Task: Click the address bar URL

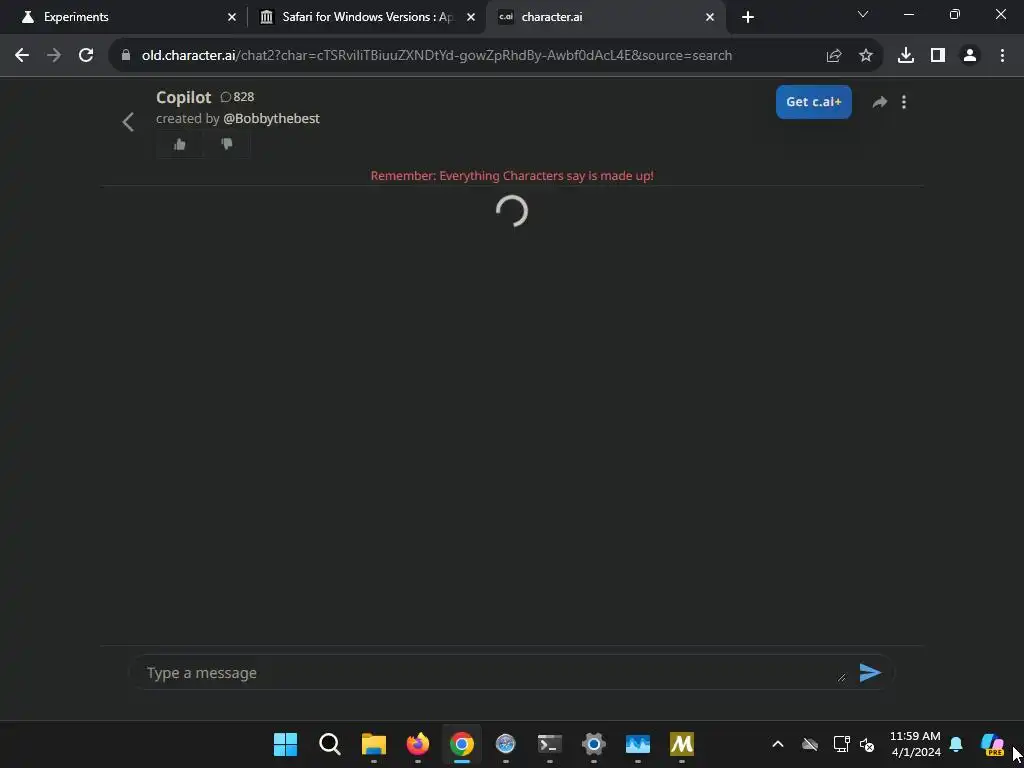Action: [x=436, y=56]
